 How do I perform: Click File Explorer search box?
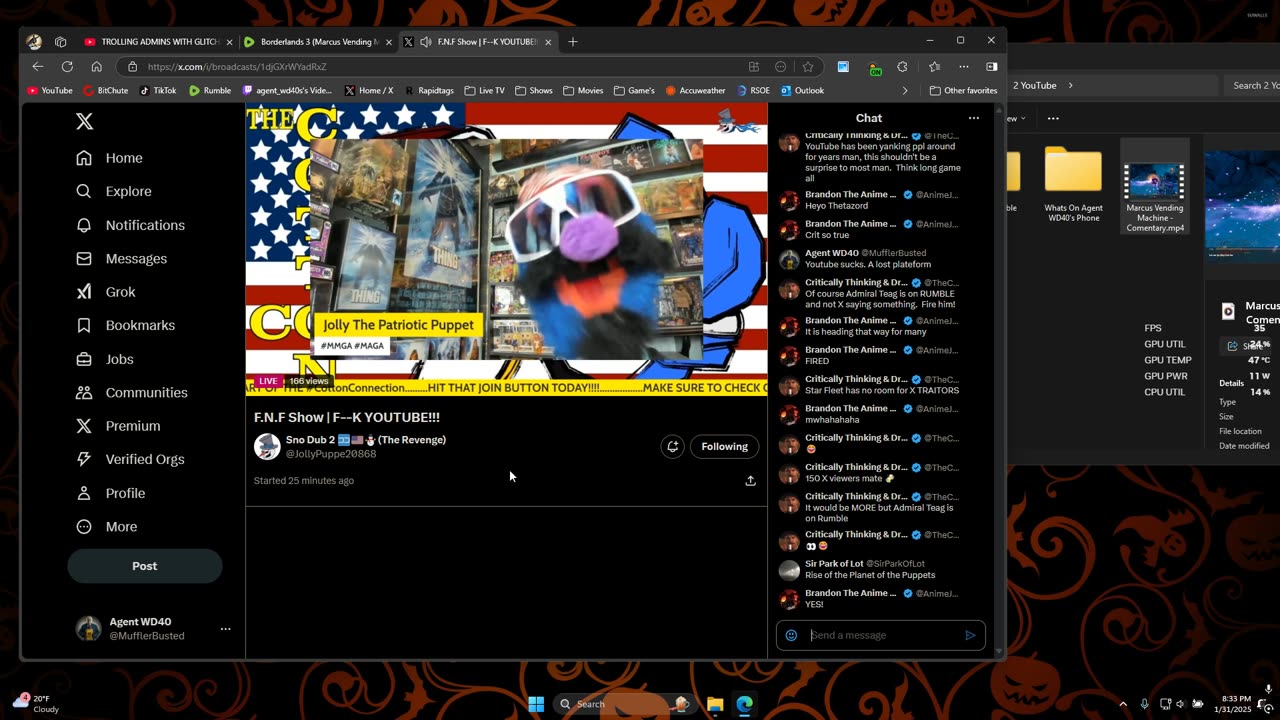1250,85
